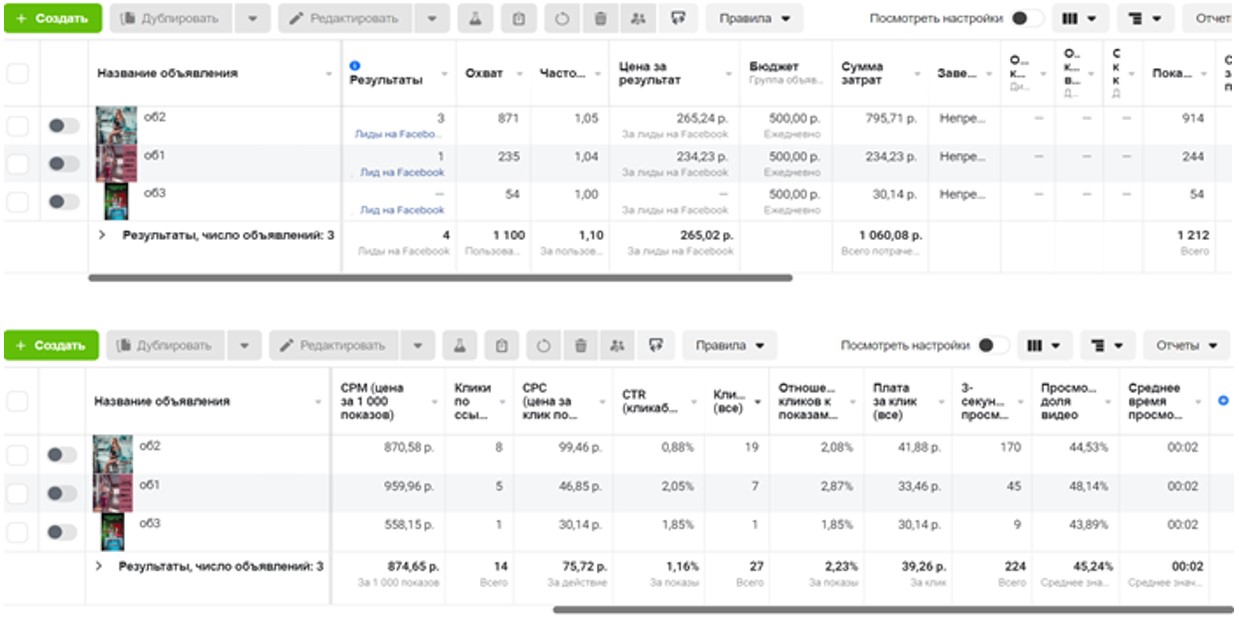Click the flask A/B test icon in top toolbar

point(475,18)
